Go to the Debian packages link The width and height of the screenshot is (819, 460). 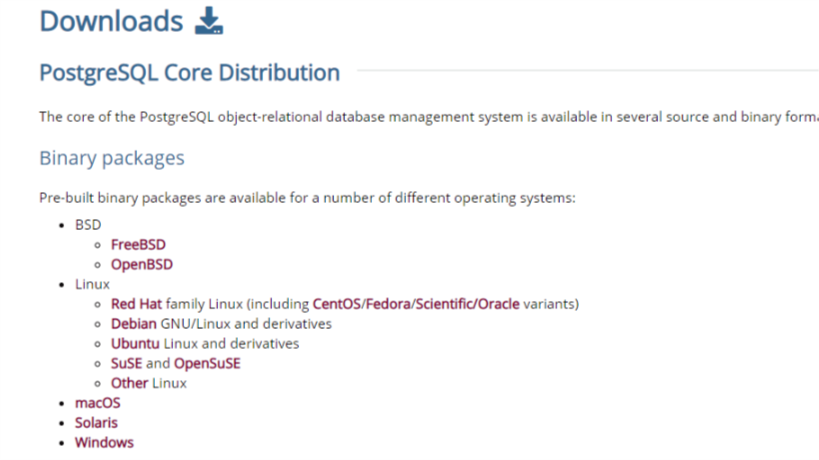134,324
